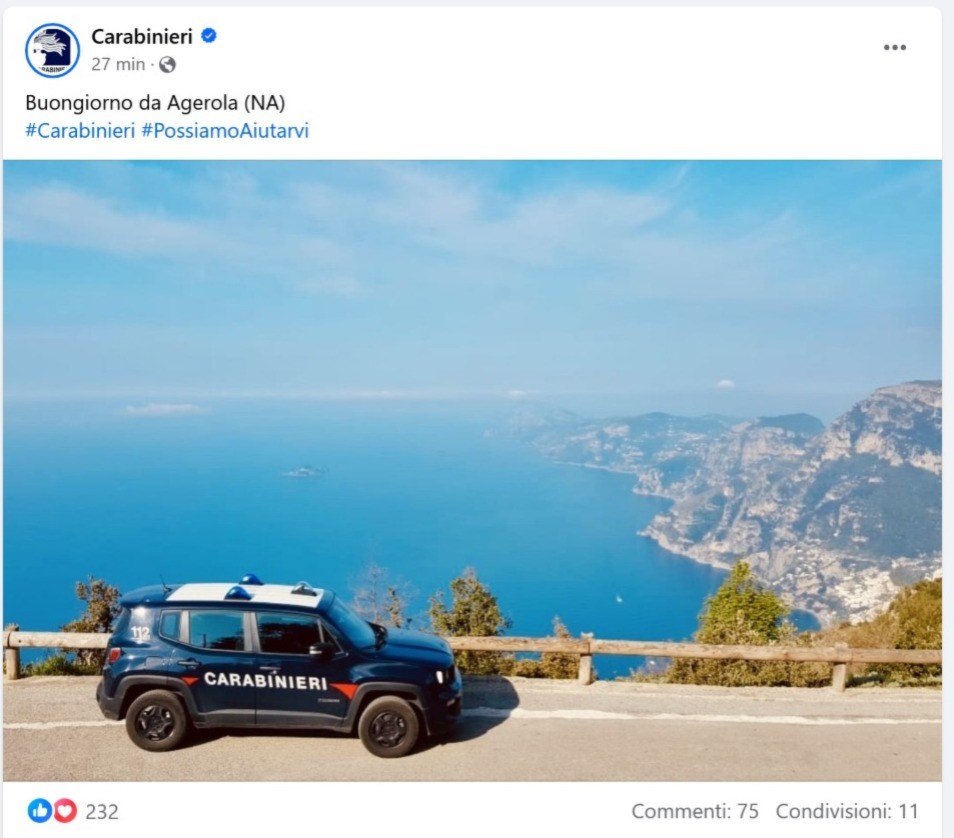Screen dimensions: 954x838
Task: Click the 112 number on the car
Action: pyautogui.click(x=140, y=633)
